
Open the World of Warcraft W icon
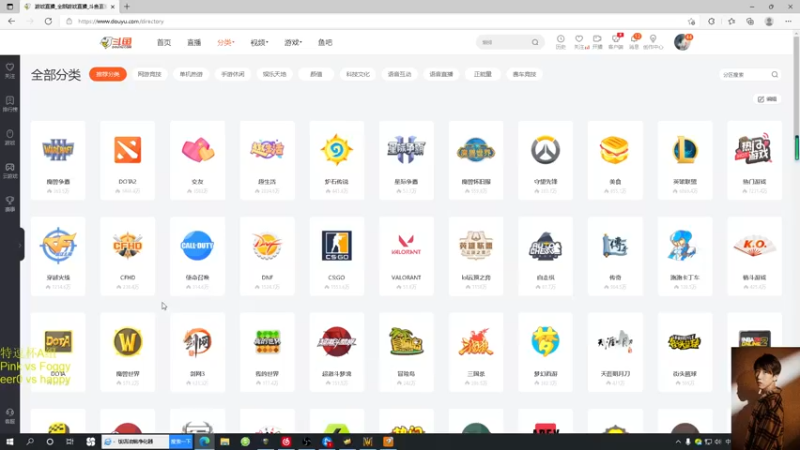(x=128, y=341)
